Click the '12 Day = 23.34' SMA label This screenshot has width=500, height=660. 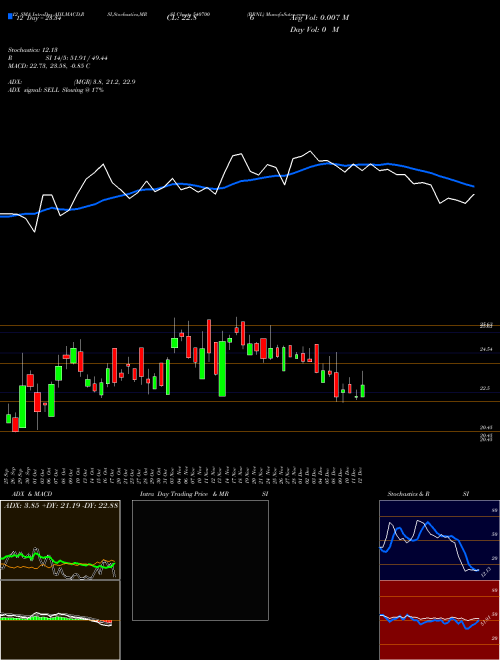pos(39,18)
